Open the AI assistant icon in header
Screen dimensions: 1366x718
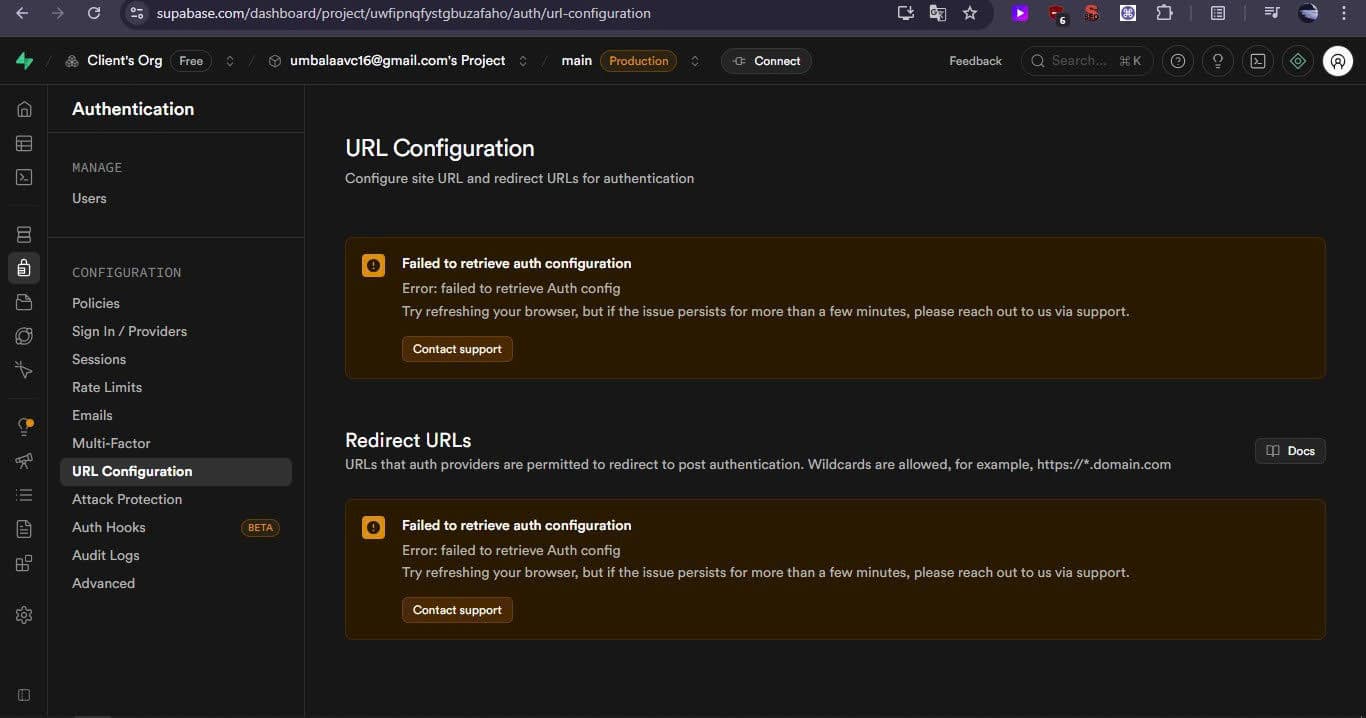pos(1298,61)
